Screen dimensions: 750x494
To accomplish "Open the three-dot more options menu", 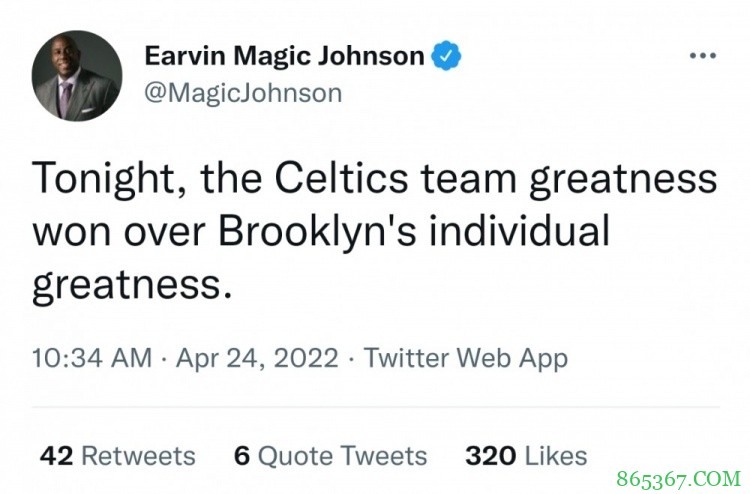I will click(704, 56).
